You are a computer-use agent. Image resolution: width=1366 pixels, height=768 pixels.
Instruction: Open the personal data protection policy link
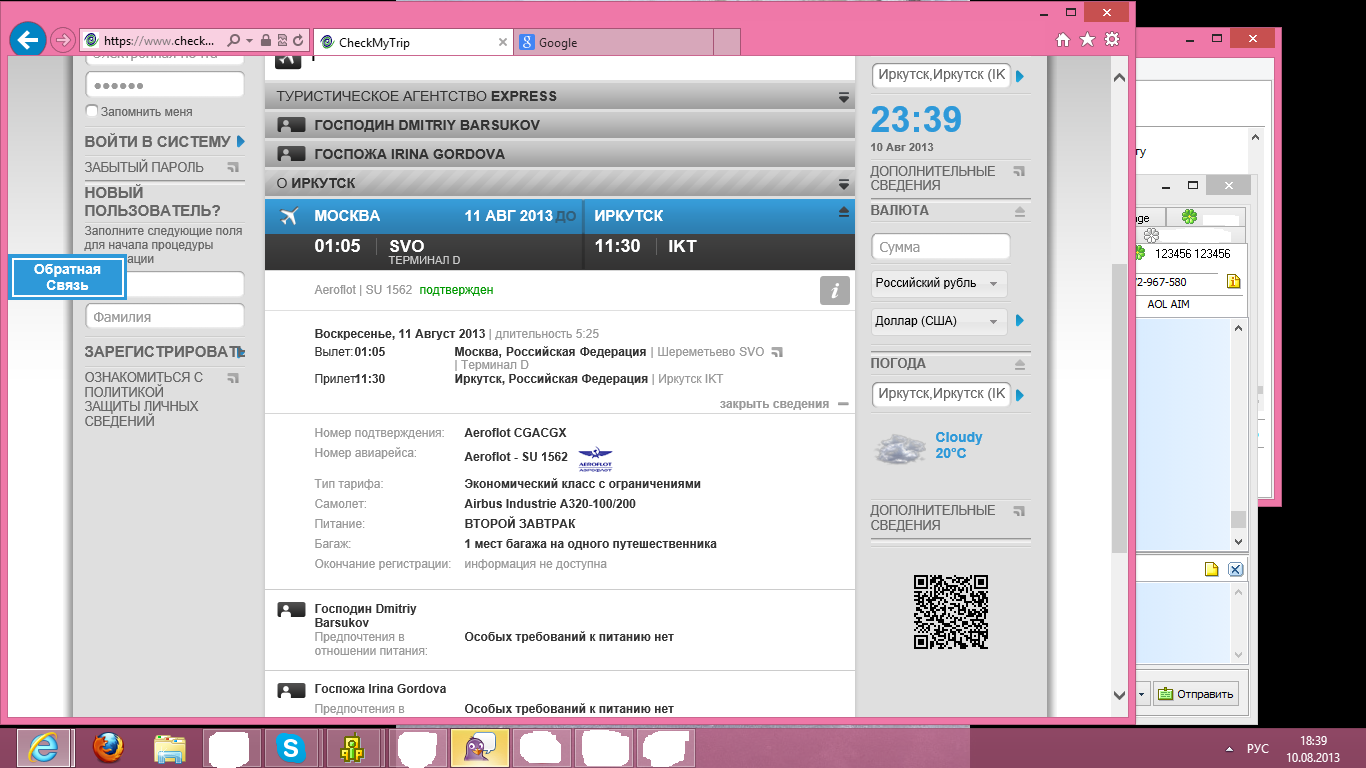click(x=141, y=400)
